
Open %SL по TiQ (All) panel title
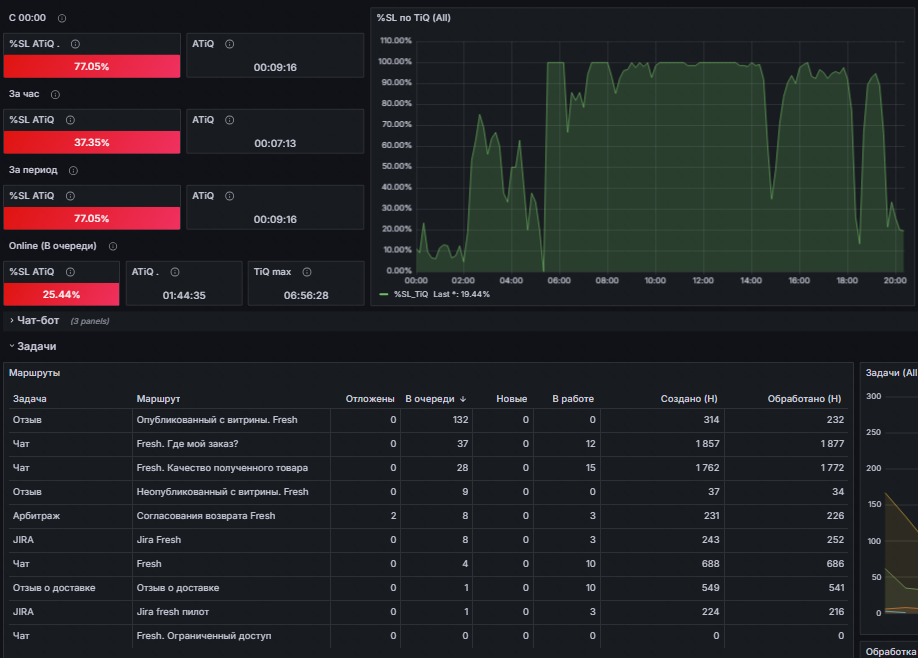tap(413, 18)
